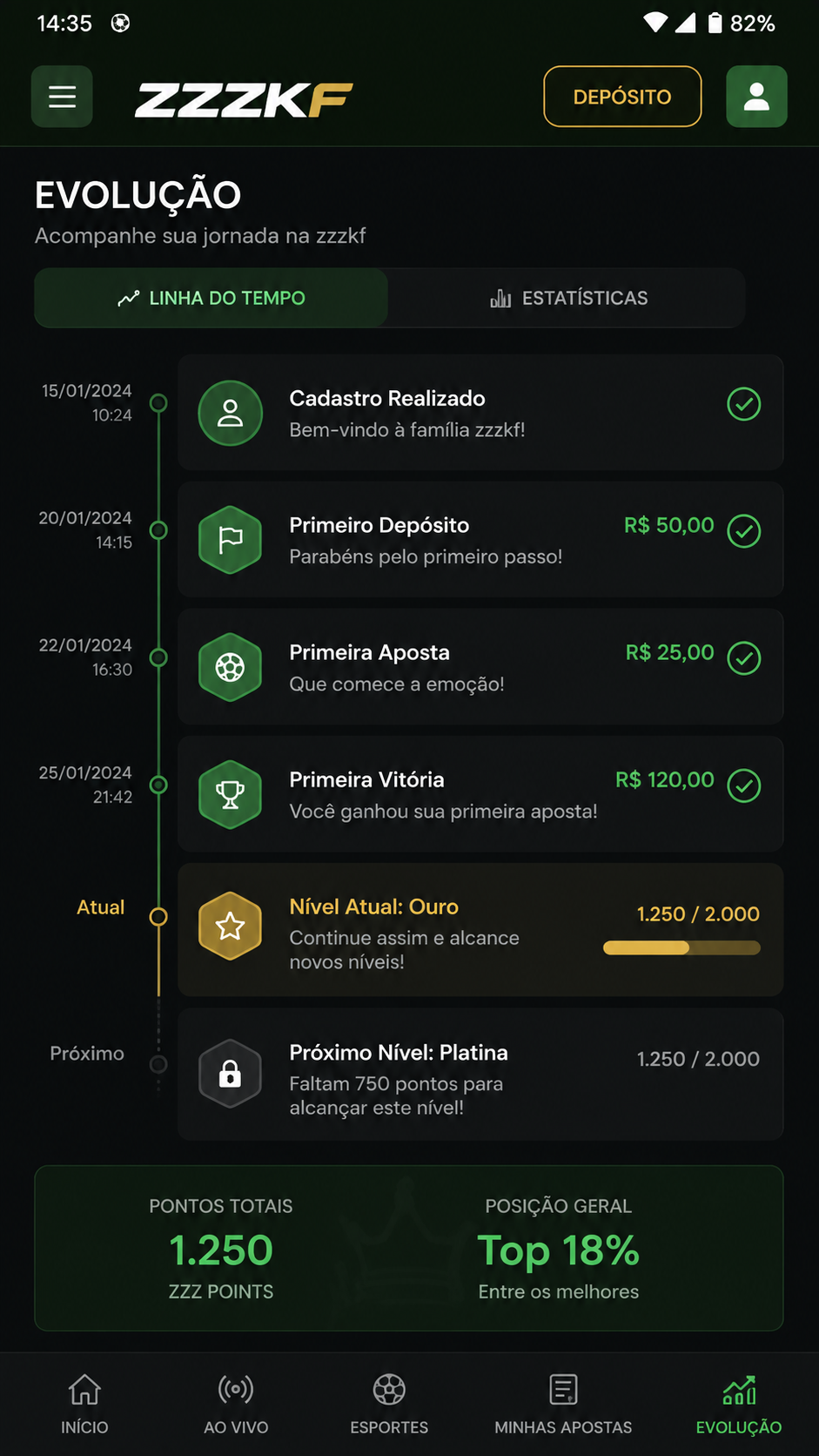Click the 22/01/2024 timeline marker
819x1456 pixels.
pos(158,657)
